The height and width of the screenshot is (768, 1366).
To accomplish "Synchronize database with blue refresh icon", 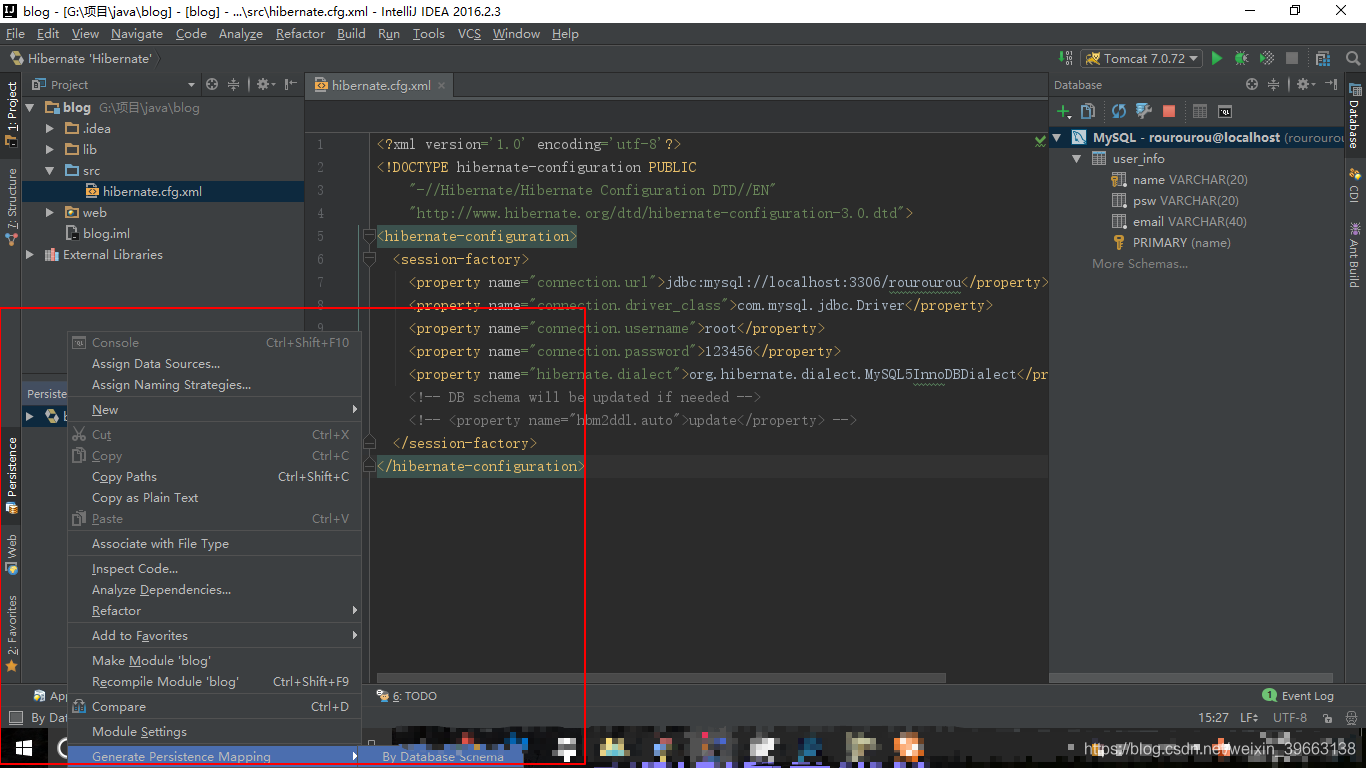I will point(1119,112).
